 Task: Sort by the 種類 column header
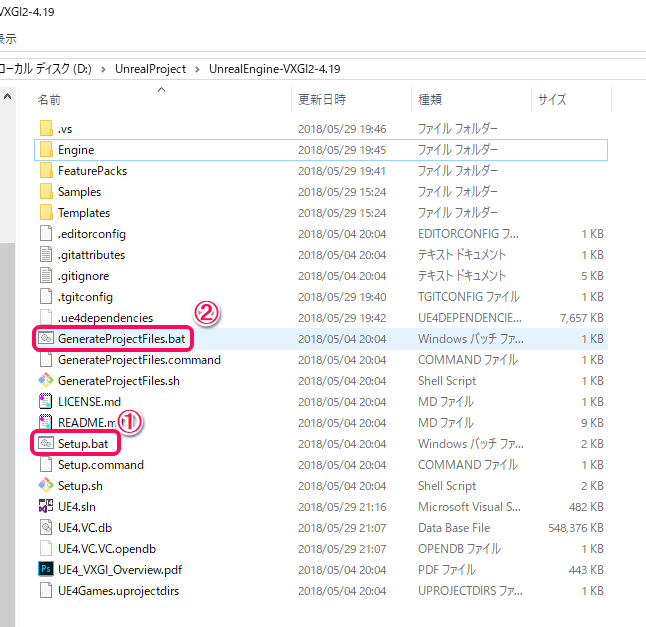pyautogui.click(x=430, y=100)
